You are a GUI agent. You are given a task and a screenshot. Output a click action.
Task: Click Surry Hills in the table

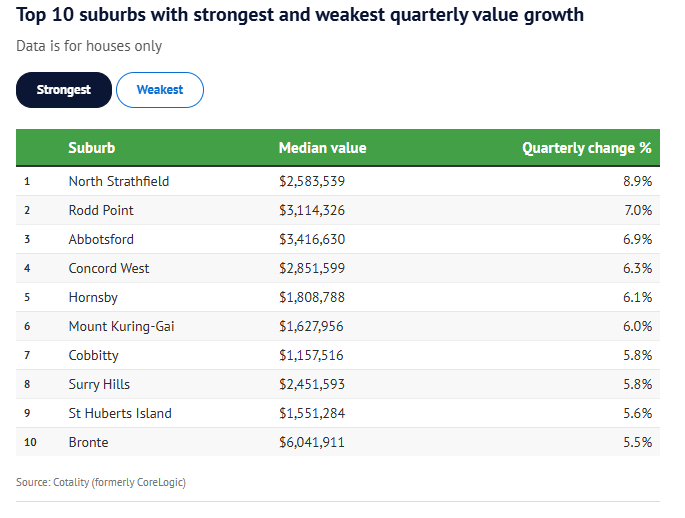click(99, 384)
